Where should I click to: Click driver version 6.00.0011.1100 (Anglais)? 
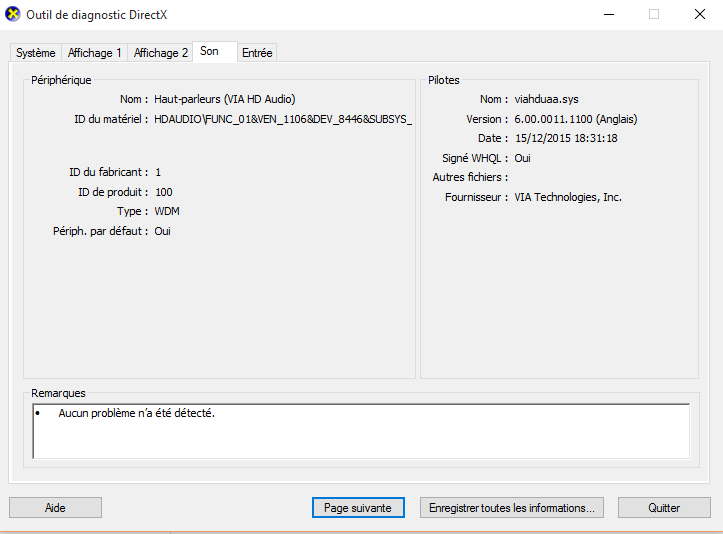[576, 119]
